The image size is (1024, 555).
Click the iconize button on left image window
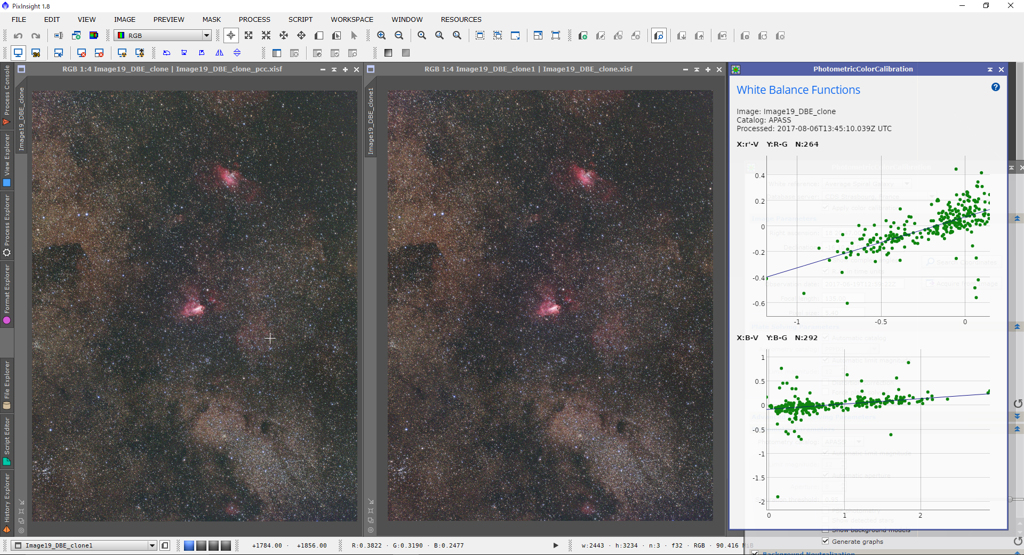[323, 69]
